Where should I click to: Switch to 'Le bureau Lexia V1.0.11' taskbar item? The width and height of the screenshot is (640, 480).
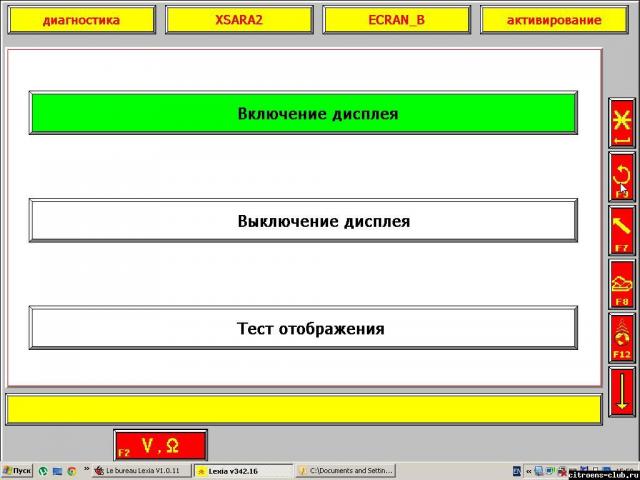click(x=142, y=471)
